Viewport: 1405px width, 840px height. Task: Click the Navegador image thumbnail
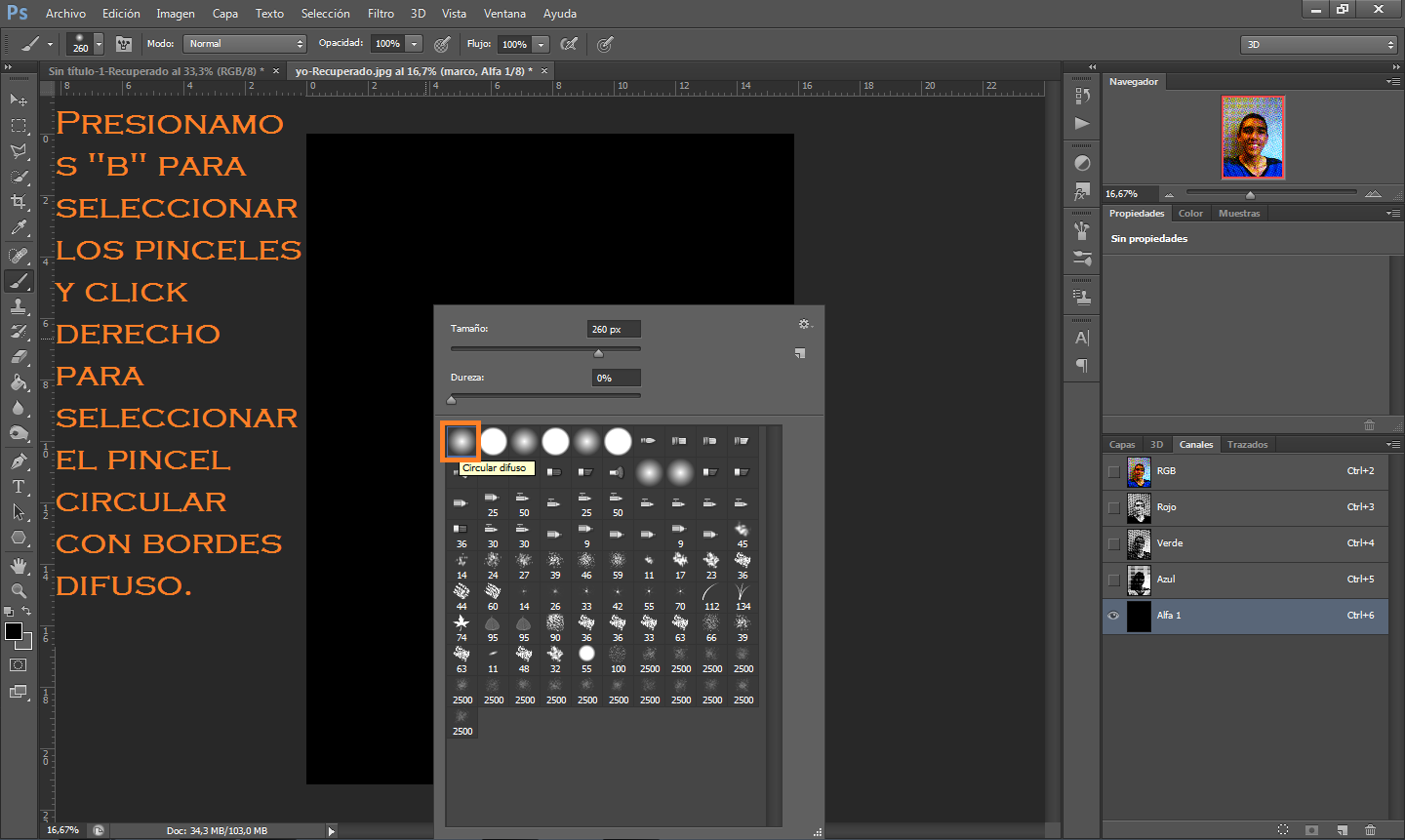pyautogui.click(x=1253, y=137)
